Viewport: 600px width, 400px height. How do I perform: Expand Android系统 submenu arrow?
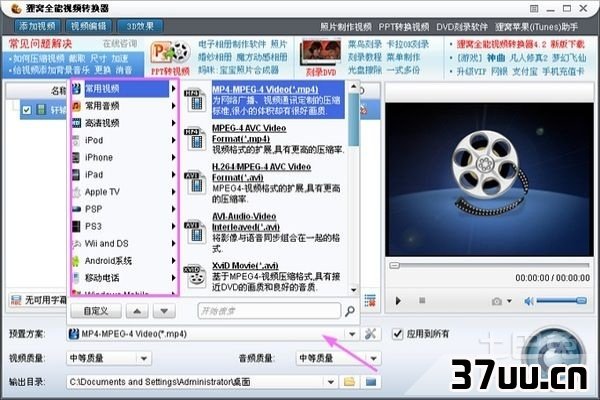[173, 261]
